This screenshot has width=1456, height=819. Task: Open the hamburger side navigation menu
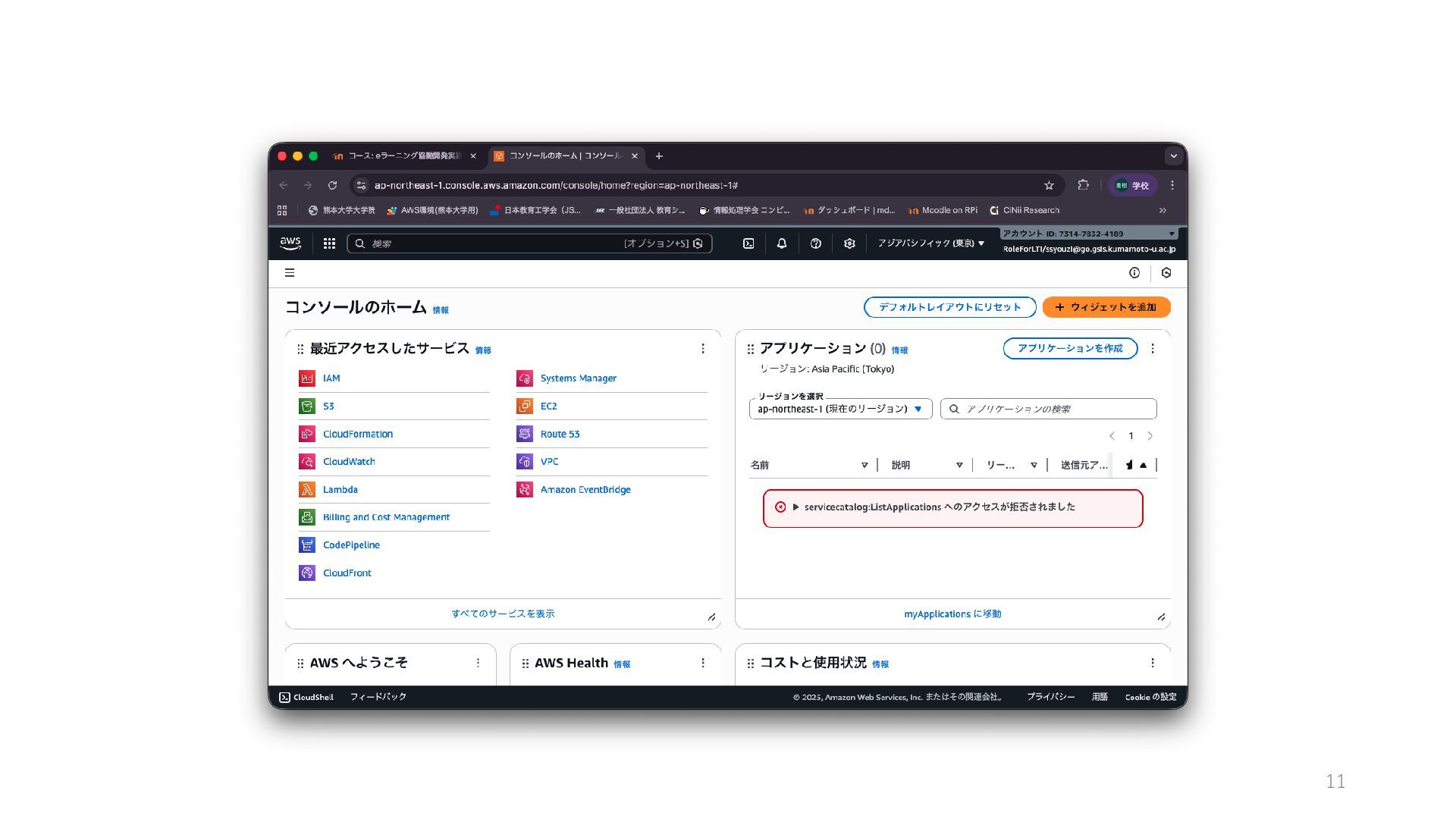coord(290,273)
